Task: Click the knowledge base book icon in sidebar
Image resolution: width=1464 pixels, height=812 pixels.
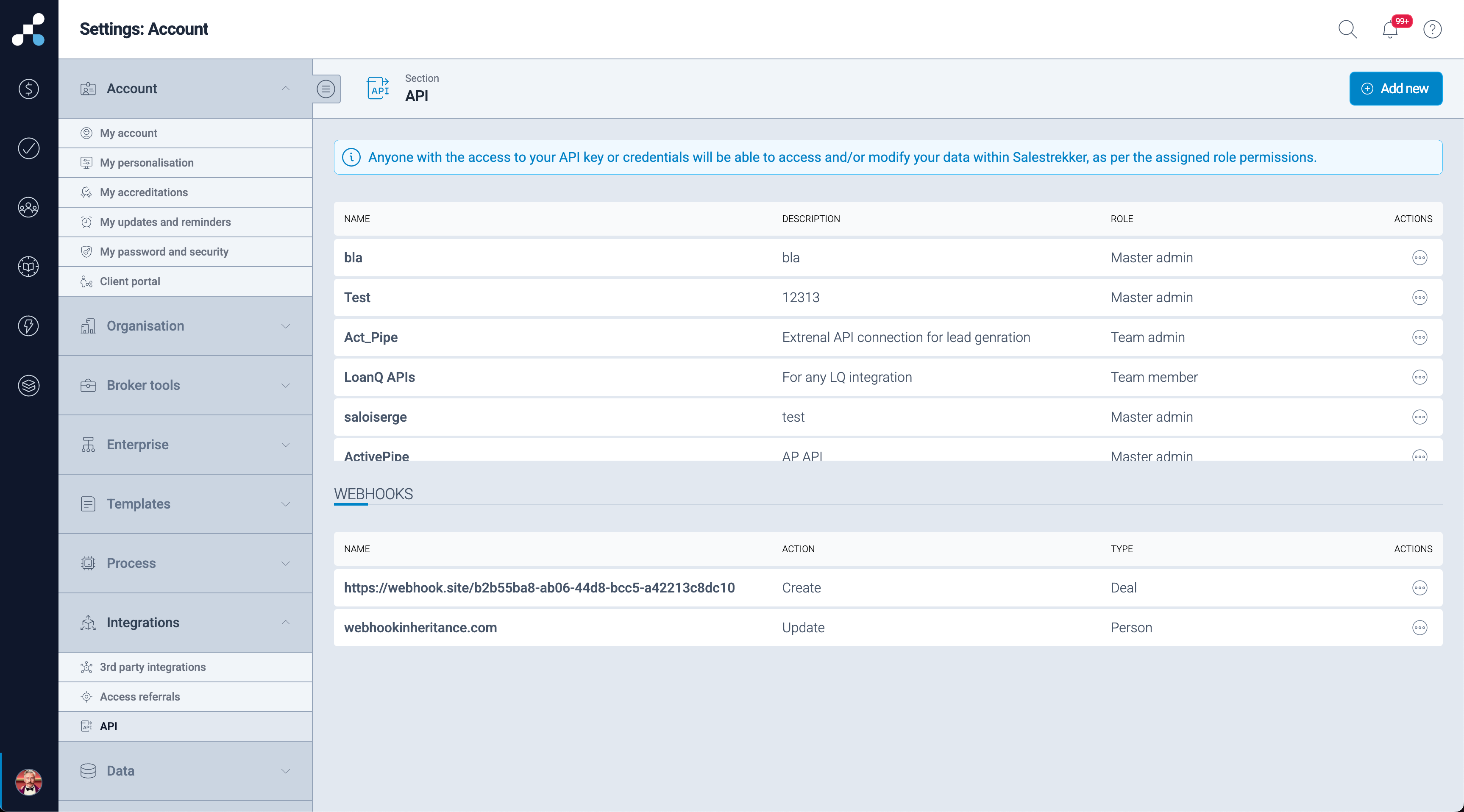Action: 28,266
